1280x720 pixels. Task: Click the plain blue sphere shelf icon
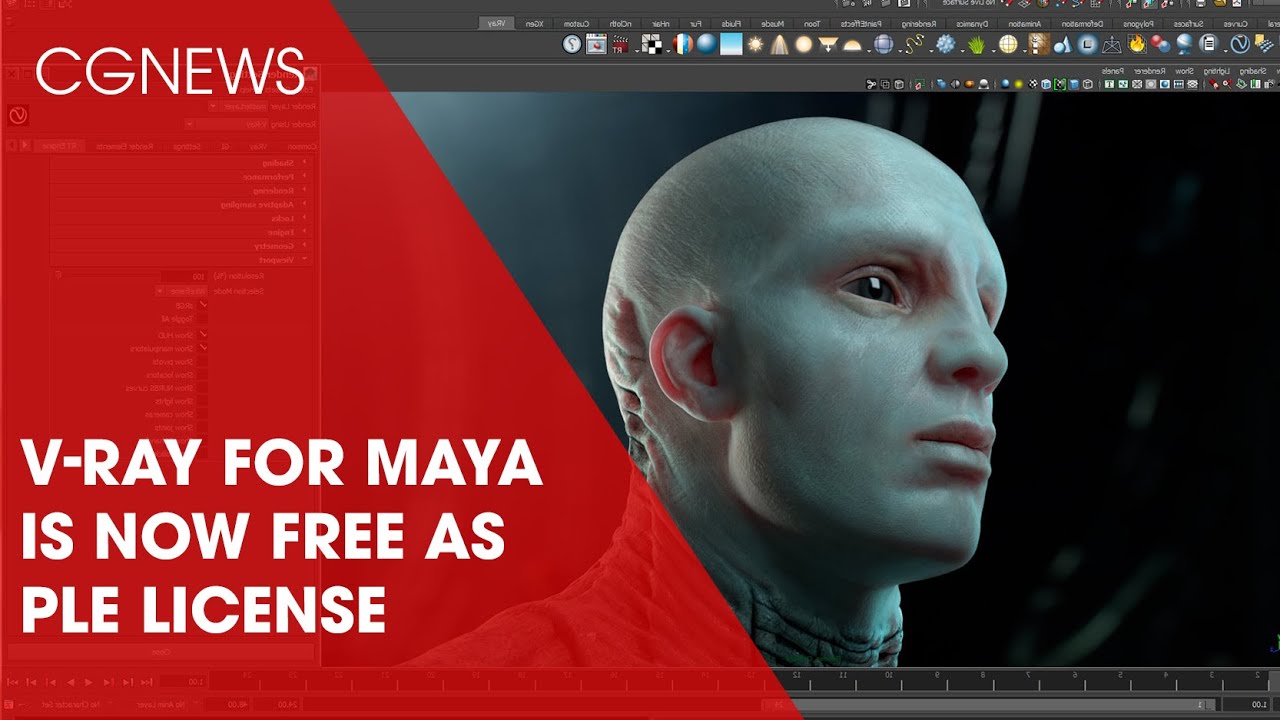(x=707, y=44)
